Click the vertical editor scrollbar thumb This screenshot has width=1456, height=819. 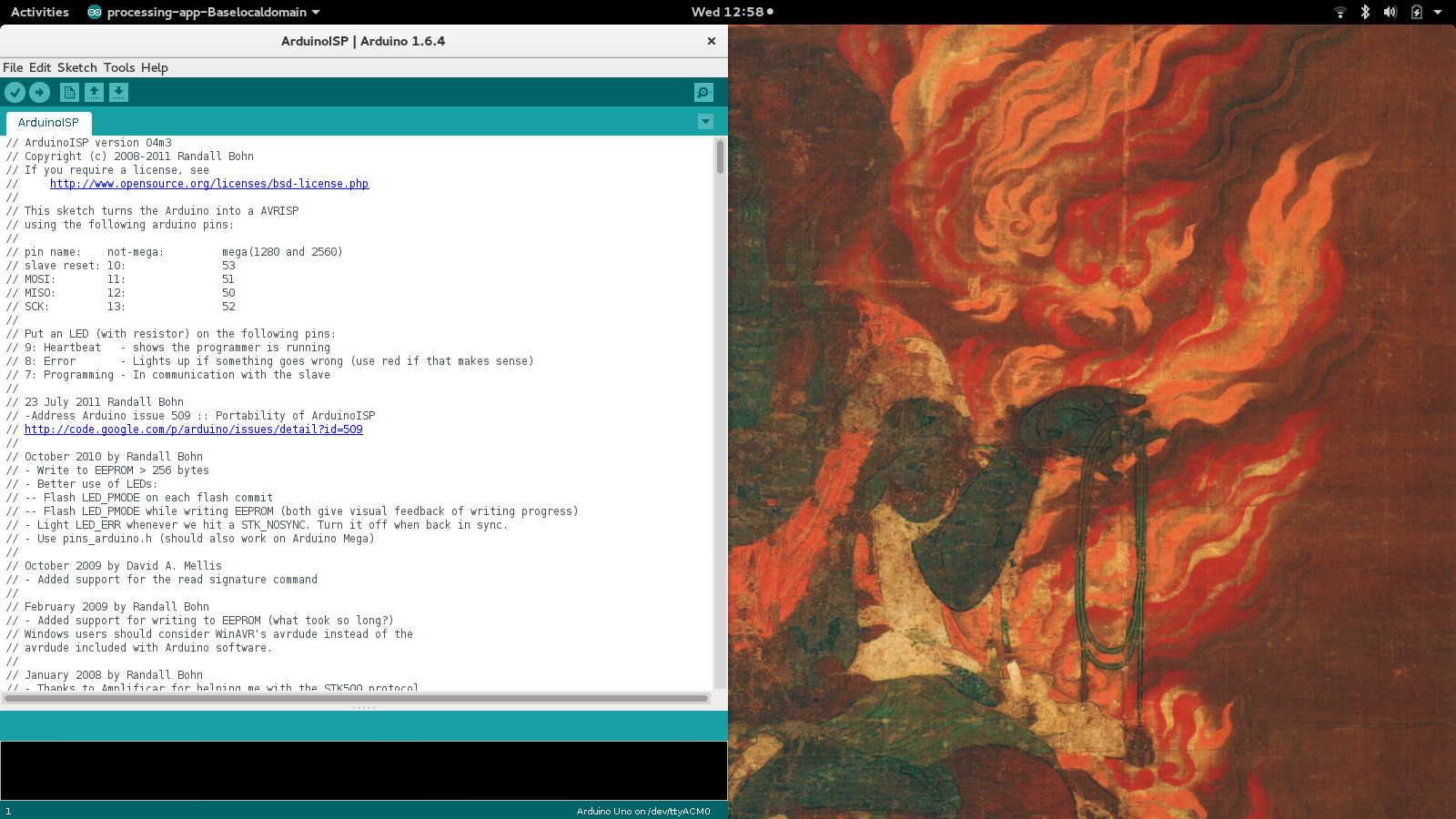point(720,157)
